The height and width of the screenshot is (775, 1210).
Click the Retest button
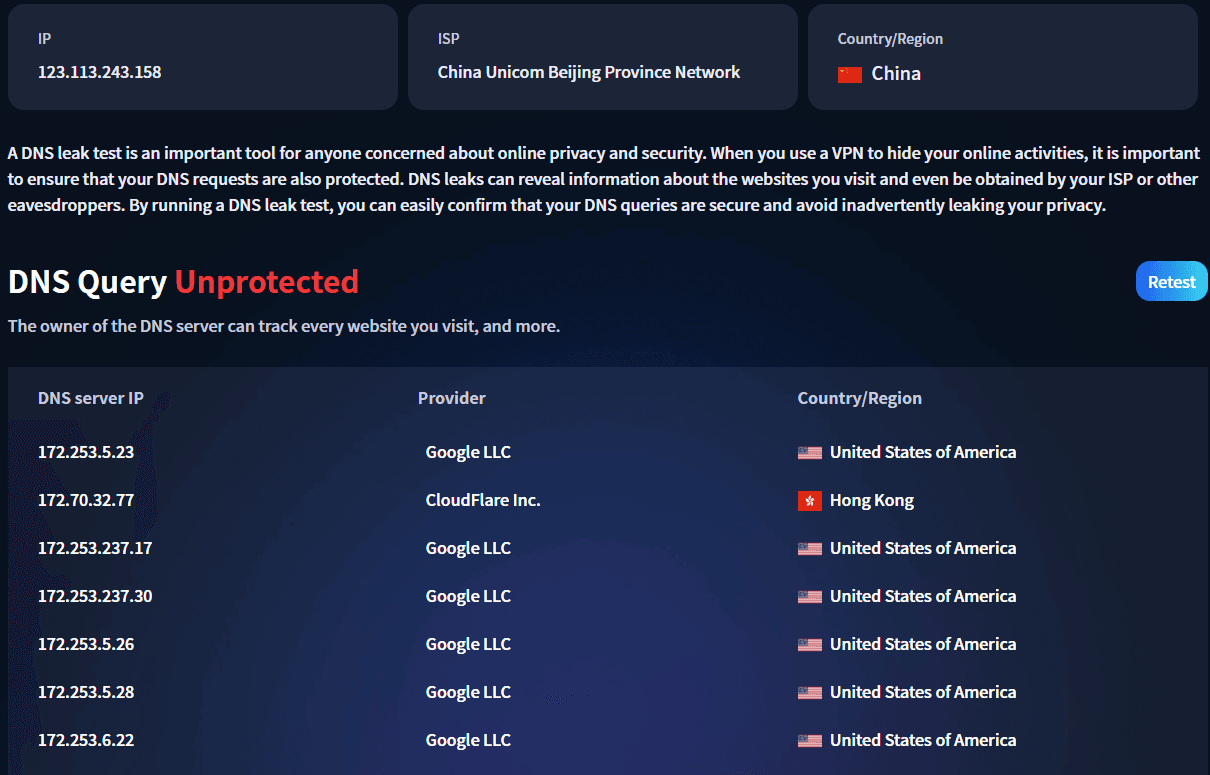pos(1171,282)
